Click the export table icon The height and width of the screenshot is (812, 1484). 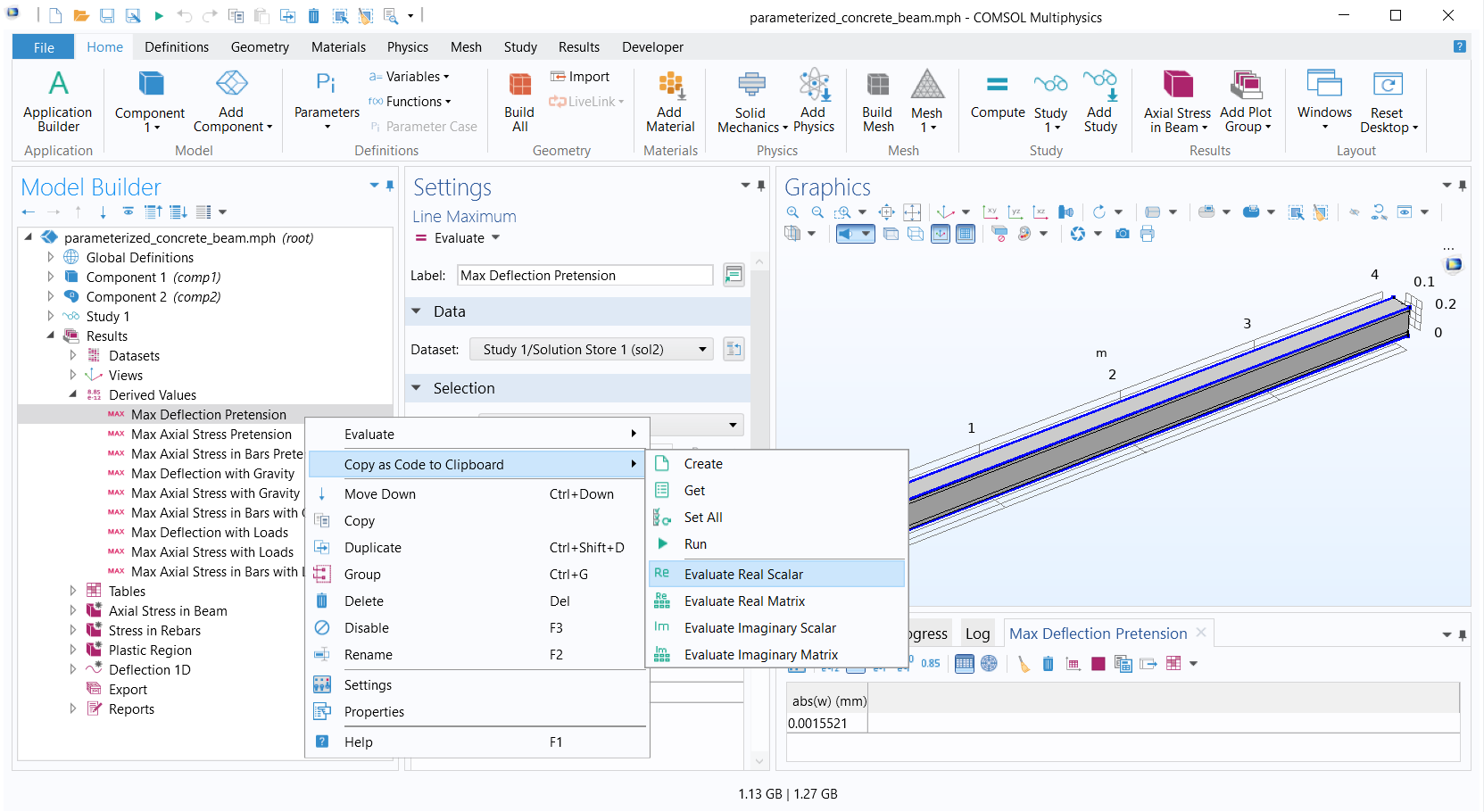[1148, 664]
